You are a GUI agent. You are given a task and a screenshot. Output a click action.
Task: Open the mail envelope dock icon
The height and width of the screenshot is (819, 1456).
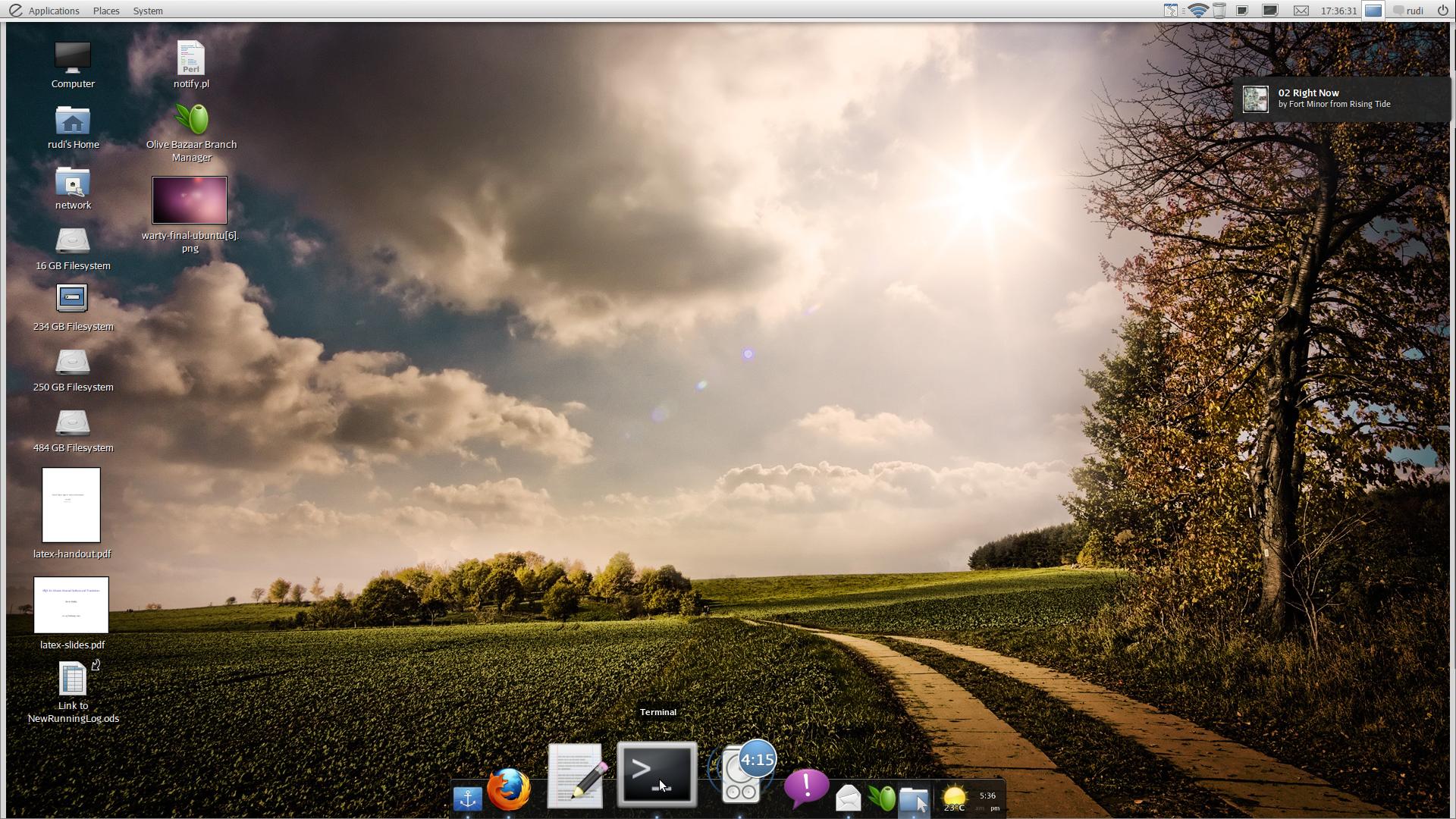pyautogui.click(x=848, y=798)
